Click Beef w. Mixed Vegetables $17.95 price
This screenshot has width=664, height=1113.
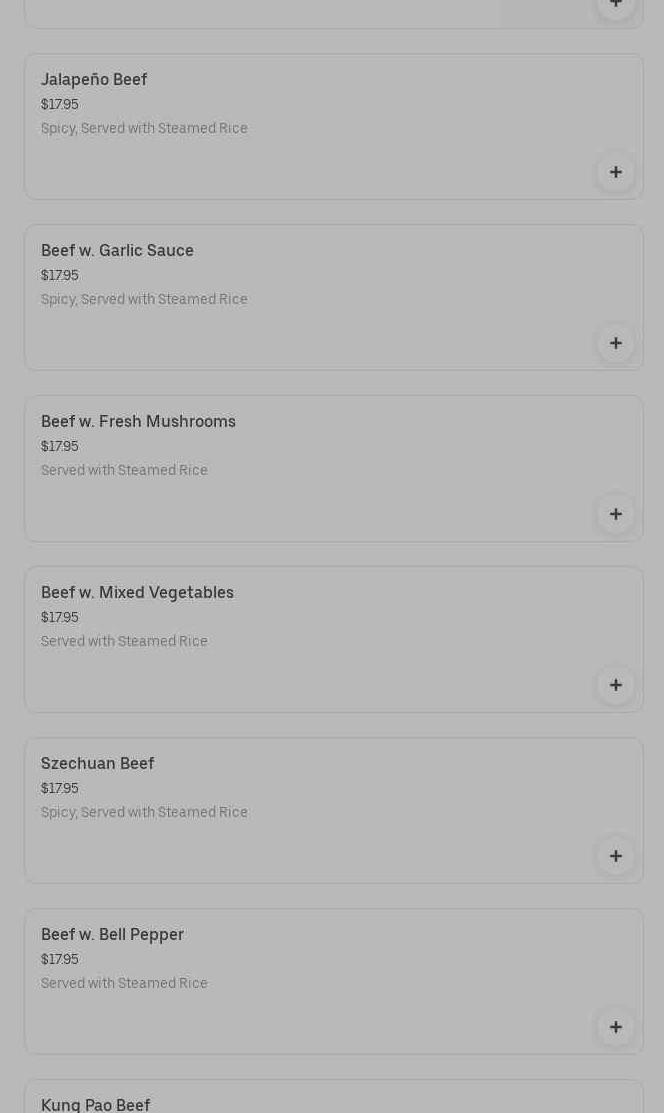coord(59,617)
